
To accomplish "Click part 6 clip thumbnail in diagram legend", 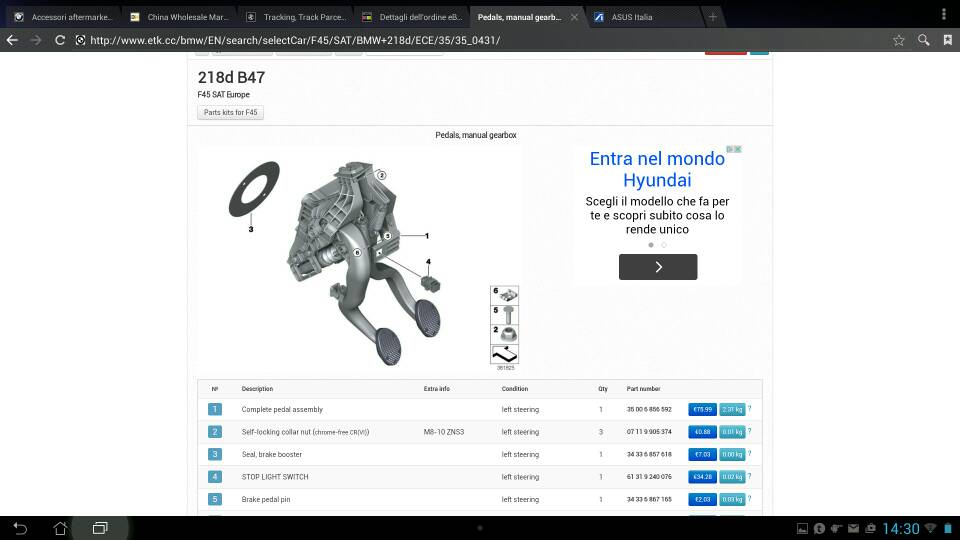I will point(504,295).
